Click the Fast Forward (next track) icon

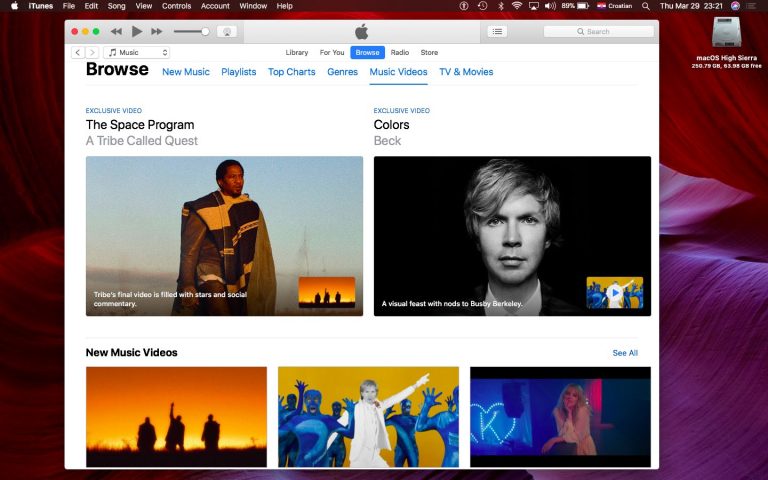click(157, 32)
